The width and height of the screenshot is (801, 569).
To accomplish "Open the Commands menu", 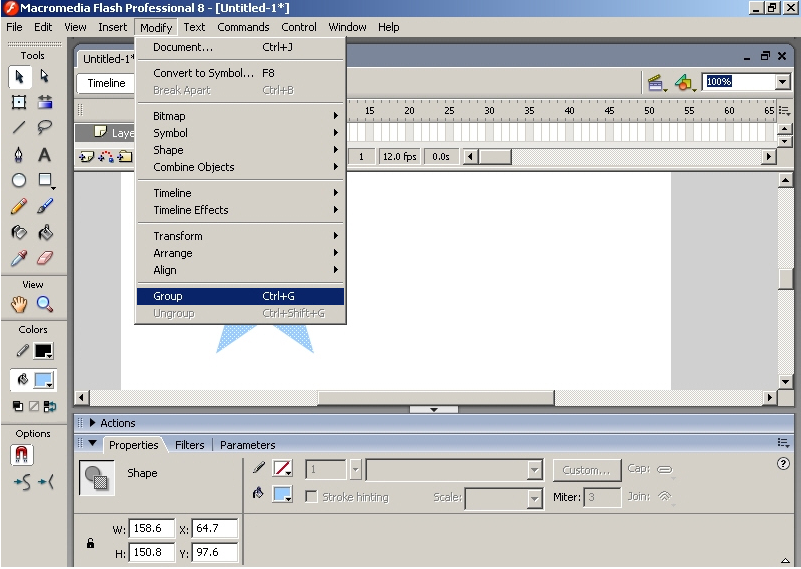I will [243, 27].
